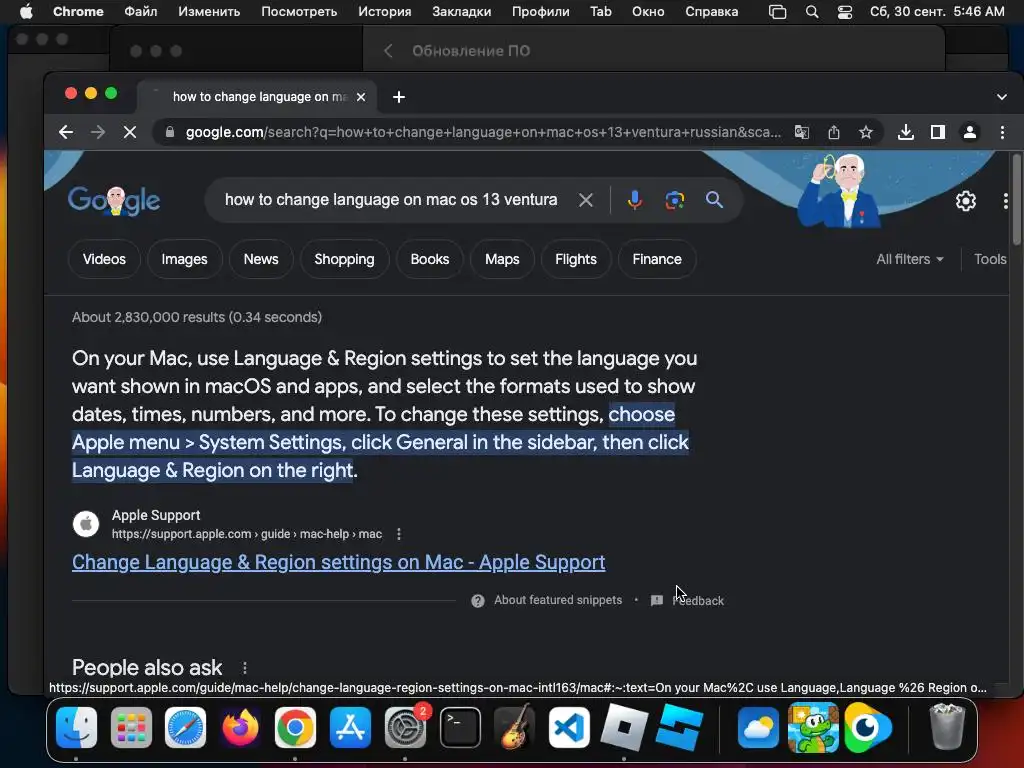Click the blue magnifier search button
1024x768 pixels.
(x=714, y=200)
